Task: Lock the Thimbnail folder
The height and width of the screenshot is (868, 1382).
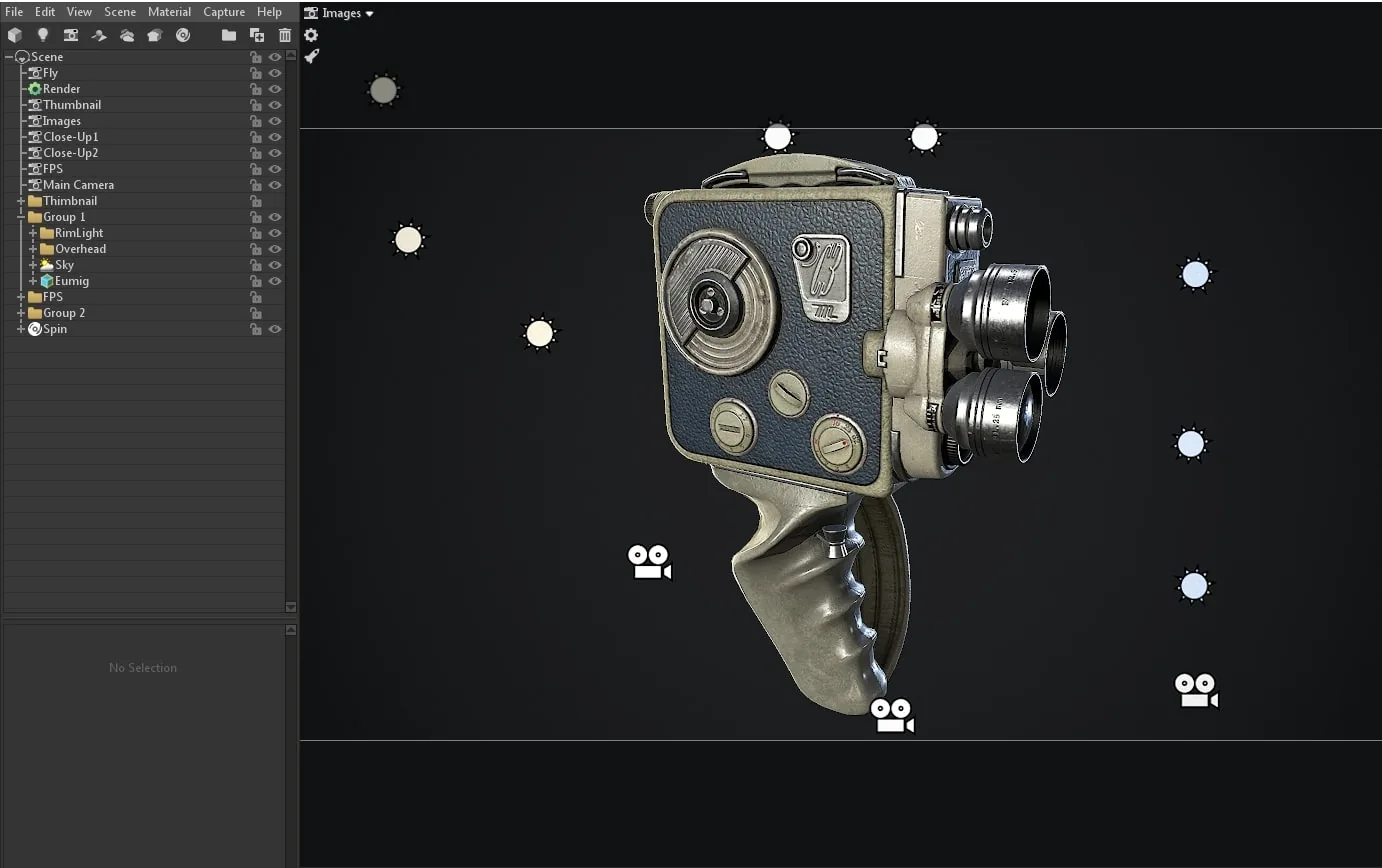Action: click(256, 201)
